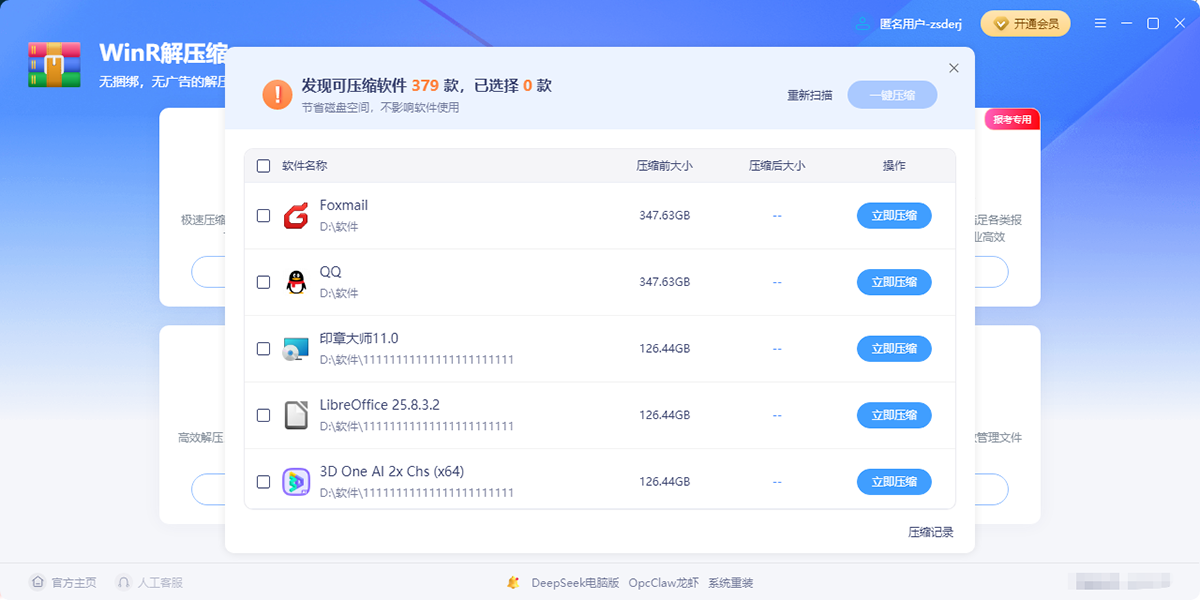Click the 压缩前大小 column header
This screenshot has height=600, width=1200.
[x=664, y=166]
